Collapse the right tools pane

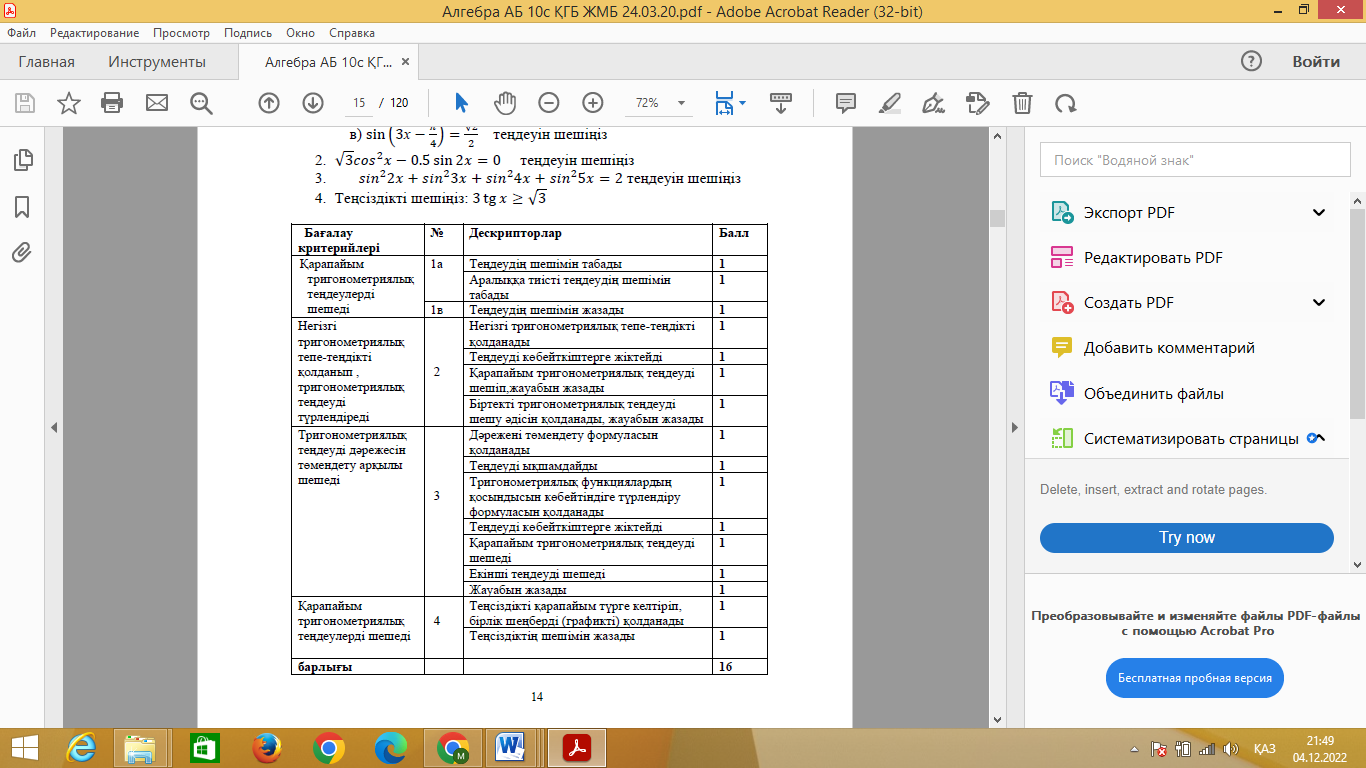coord(1013,427)
